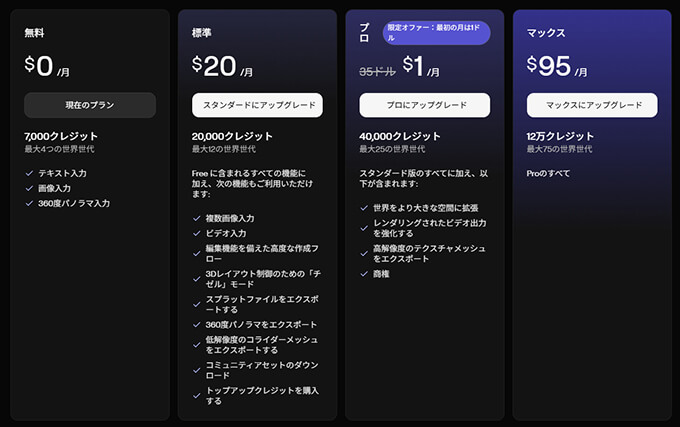
Task: Click checkmark beside 商権 feature
Action: tap(365, 273)
